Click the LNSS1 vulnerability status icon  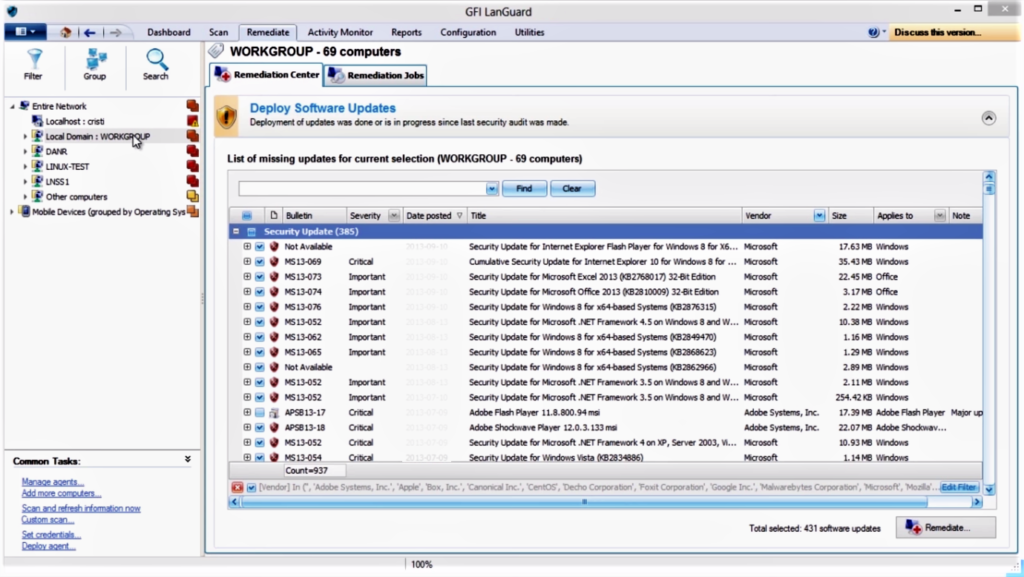coord(192,181)
